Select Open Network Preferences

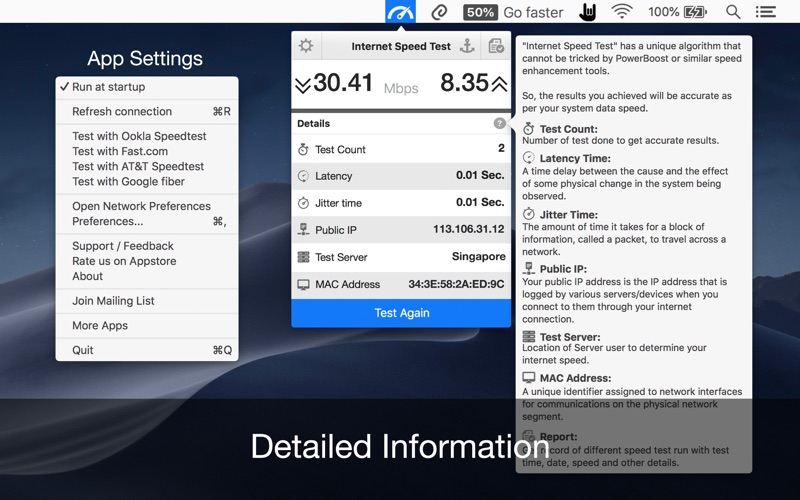coord(147,206)
